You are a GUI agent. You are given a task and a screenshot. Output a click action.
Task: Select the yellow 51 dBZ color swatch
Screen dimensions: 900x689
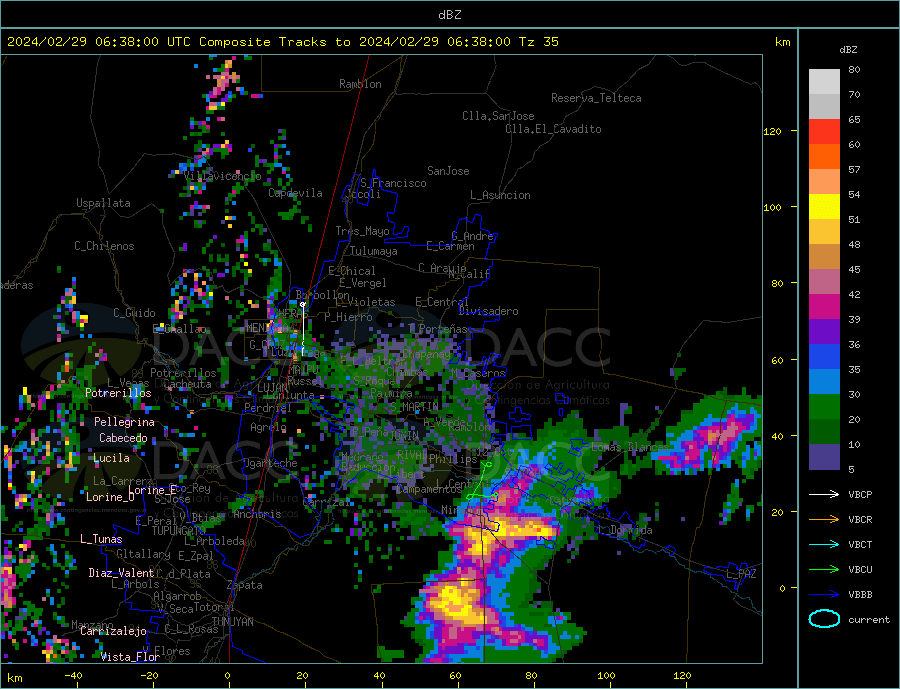tap(824, 207)
